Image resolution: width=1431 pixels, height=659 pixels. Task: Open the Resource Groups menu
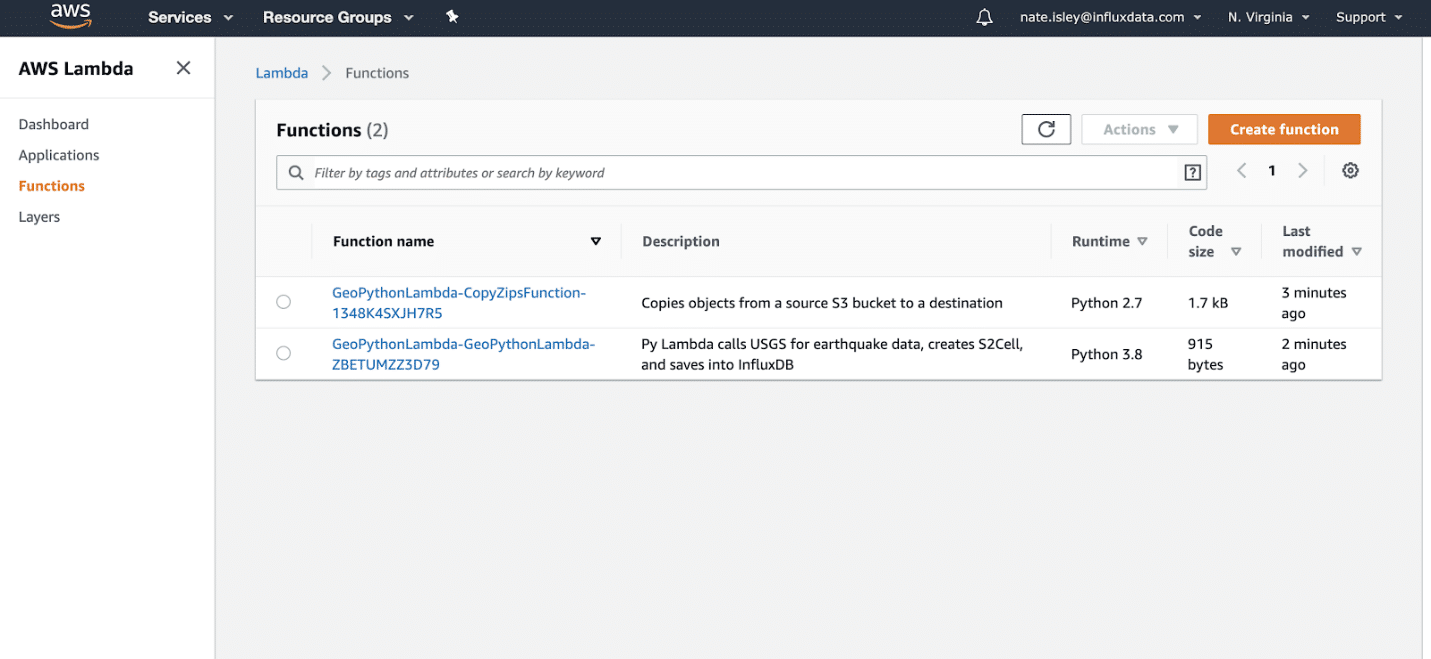click(x=337, y=17)
